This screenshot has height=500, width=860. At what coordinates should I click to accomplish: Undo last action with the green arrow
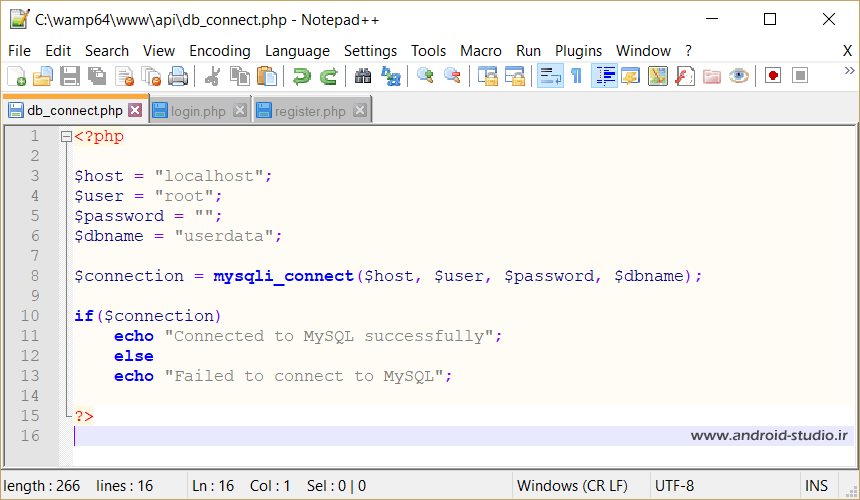point(301,76)
